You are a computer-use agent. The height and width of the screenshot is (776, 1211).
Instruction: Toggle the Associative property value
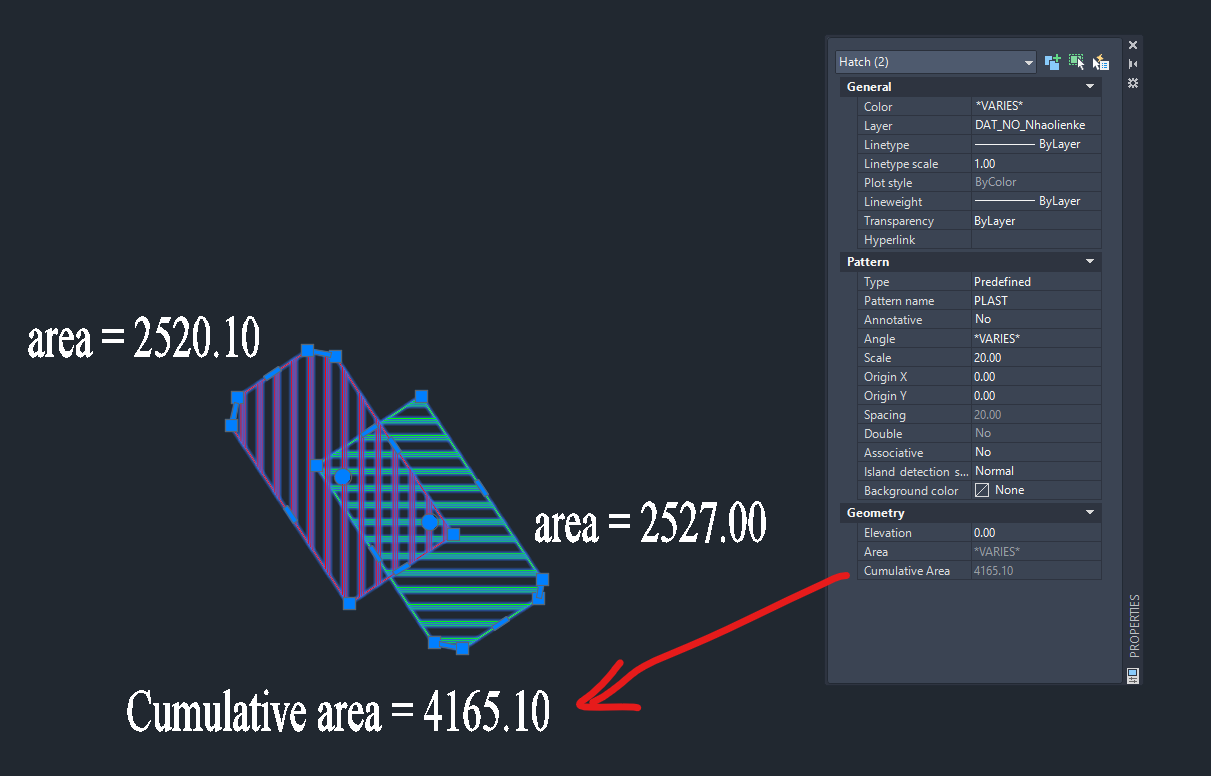coord(1035,452)
